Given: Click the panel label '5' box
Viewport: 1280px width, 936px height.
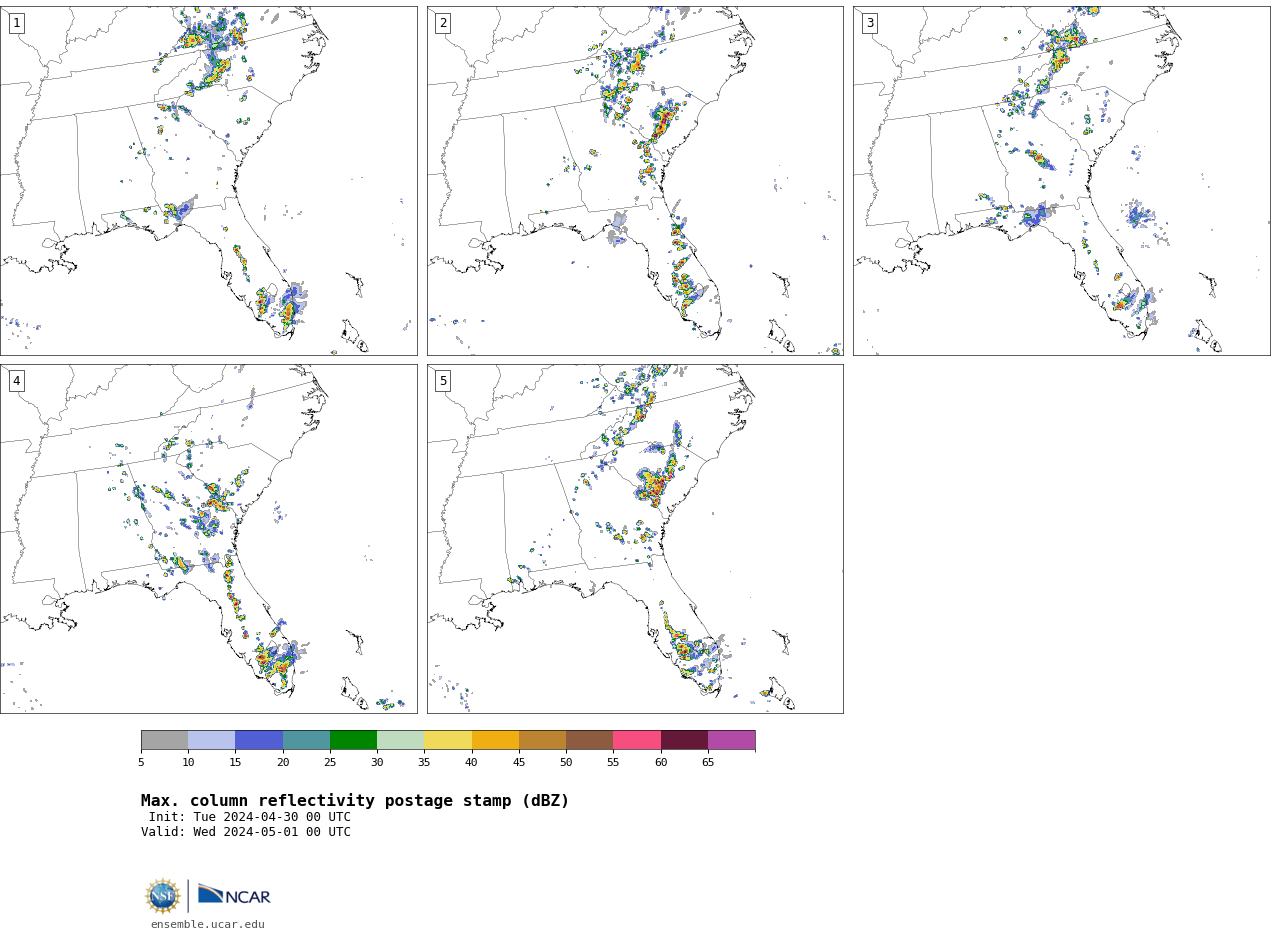Looking at the screenshot, I should [x=443, y=381].
